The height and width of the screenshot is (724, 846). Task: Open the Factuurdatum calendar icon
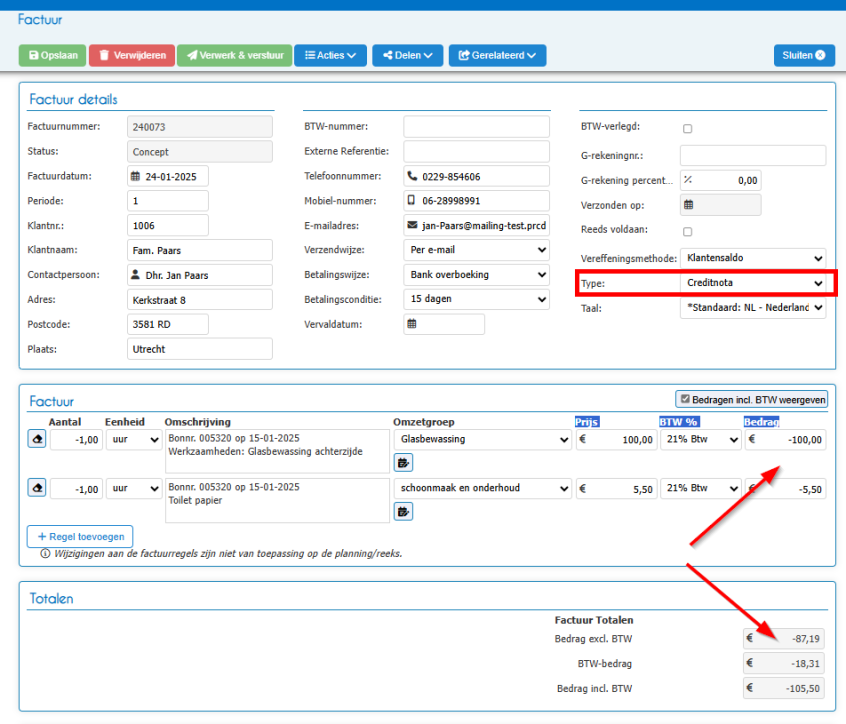135,176
